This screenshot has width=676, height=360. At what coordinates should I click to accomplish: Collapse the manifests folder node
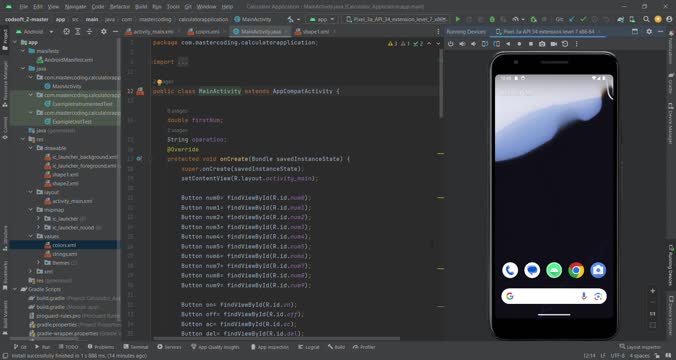(23, 51)
